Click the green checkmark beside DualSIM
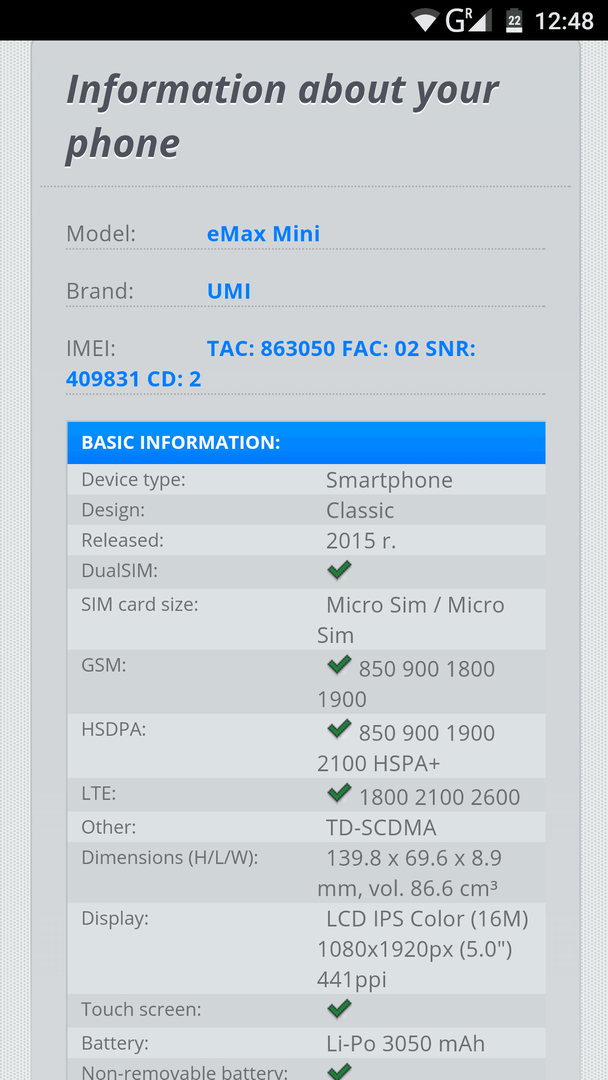This screenshot has width=608, height=1080. [x=339, y=570]
